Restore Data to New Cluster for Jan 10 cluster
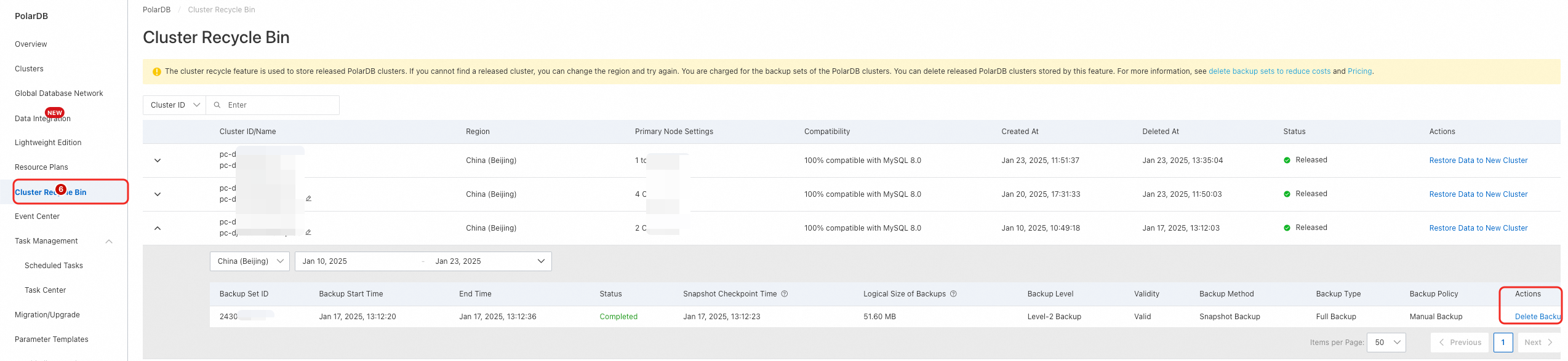The height and width of the screenshot is (361, 1568). click(x=1478, y=228)
